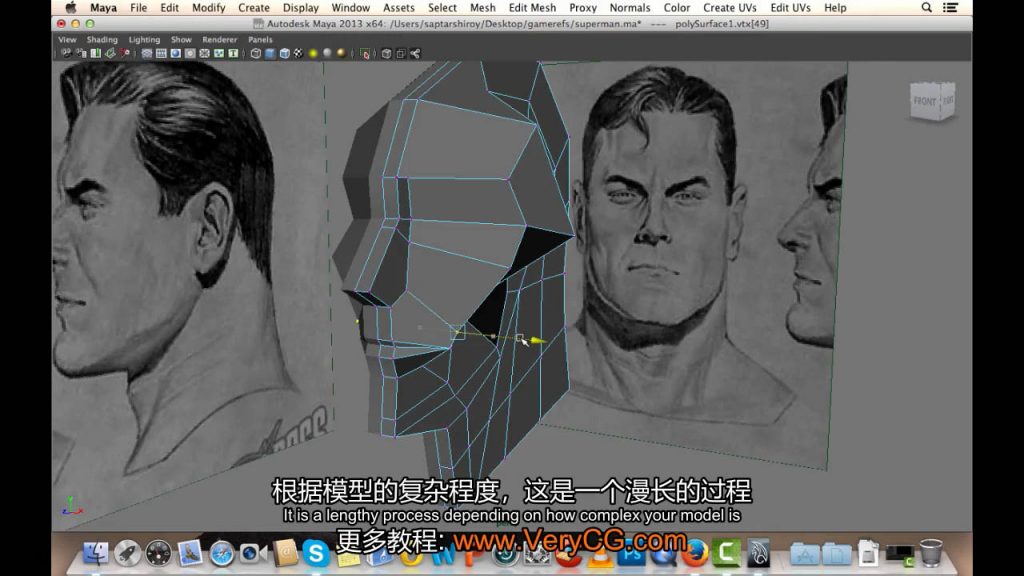Viewport: 1024px width, 576px height.
Task: Click the 2D Pan/Zoom icon
Action: [124, 54]
